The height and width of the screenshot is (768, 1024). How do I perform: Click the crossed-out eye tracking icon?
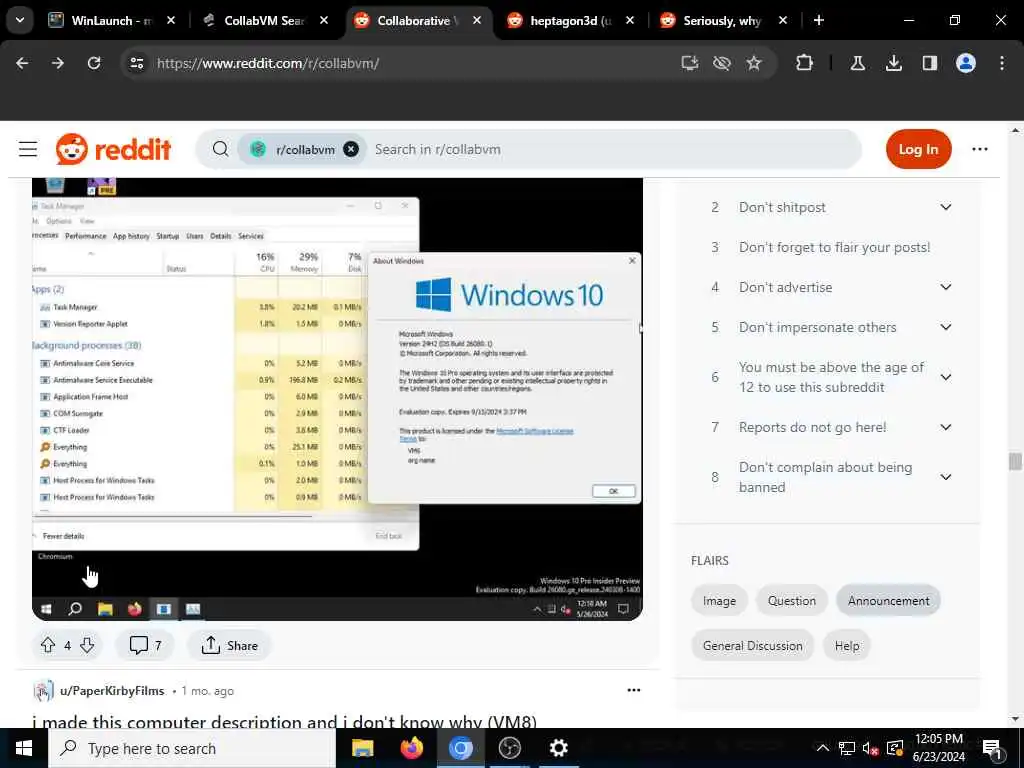(x=722, y=63)
